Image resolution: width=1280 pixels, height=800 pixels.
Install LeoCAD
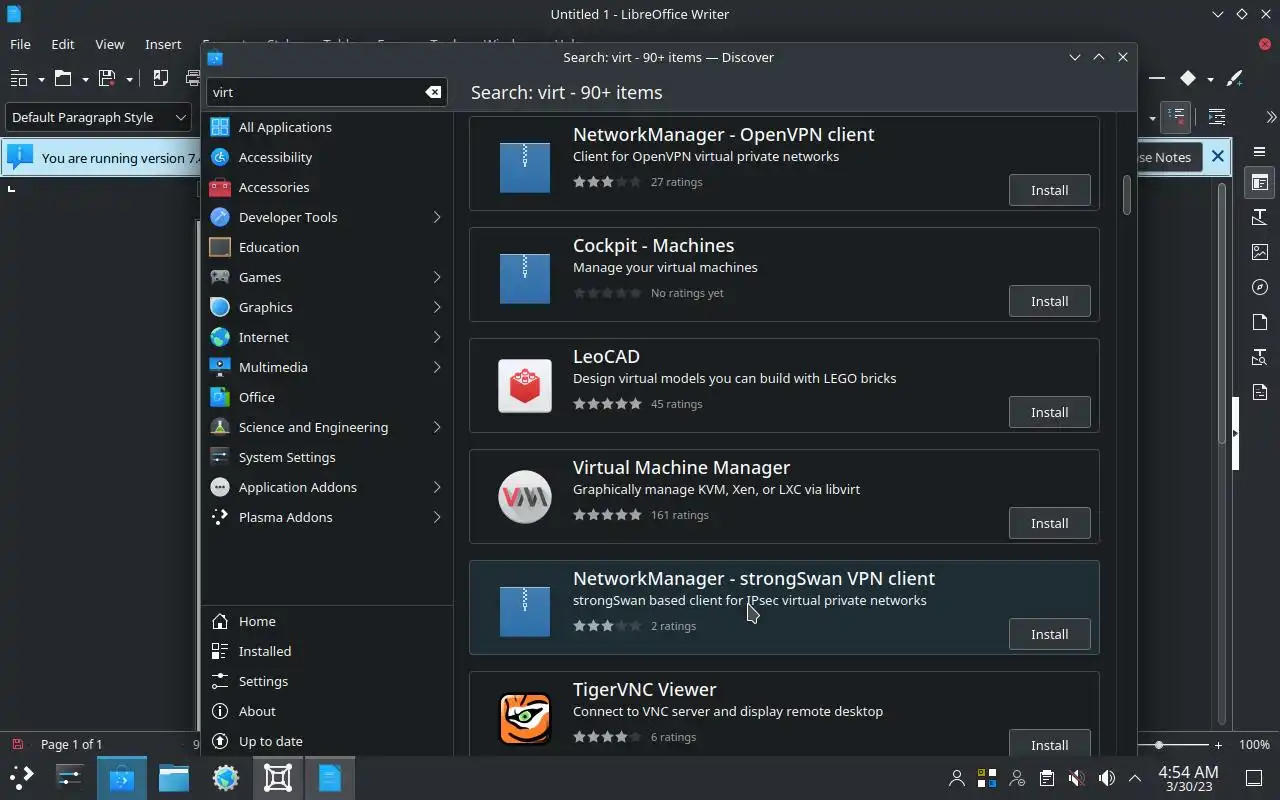pyautogui.click(x=1049, y=412)
